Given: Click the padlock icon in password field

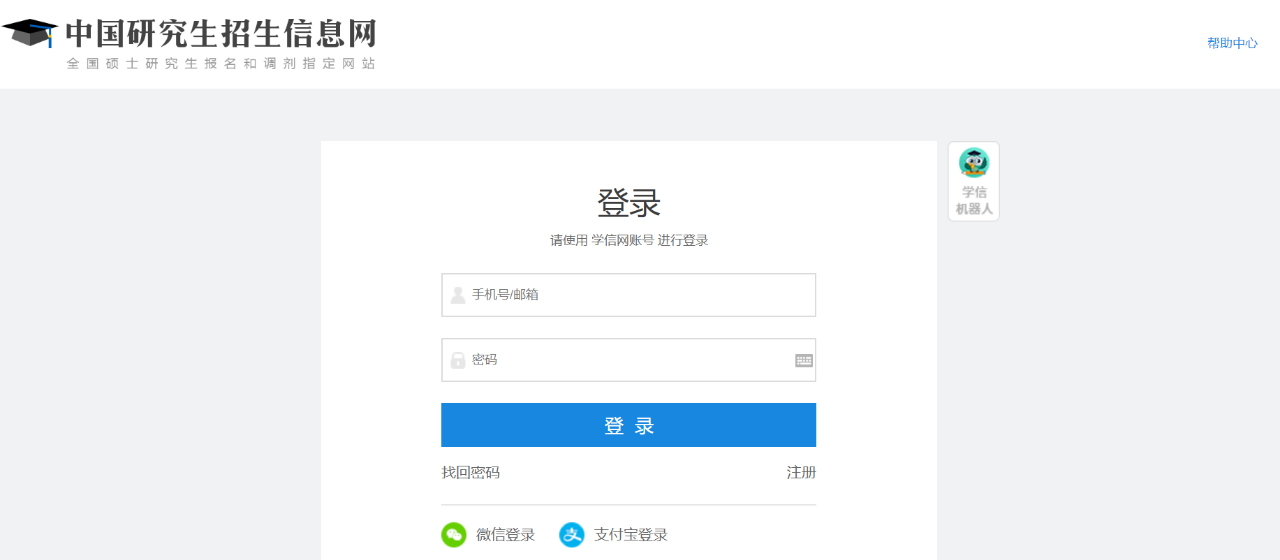Looking at the screenshot, I should (458, 360).
